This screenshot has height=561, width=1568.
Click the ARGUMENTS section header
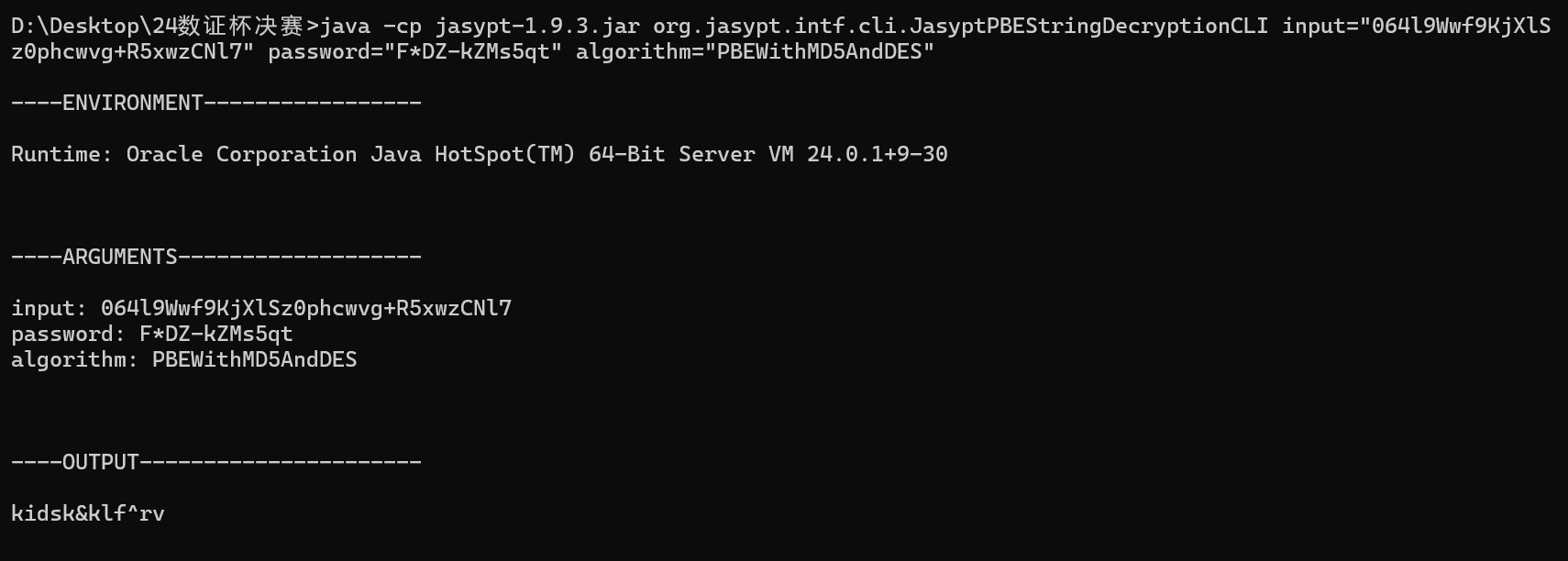coord(119,257)
